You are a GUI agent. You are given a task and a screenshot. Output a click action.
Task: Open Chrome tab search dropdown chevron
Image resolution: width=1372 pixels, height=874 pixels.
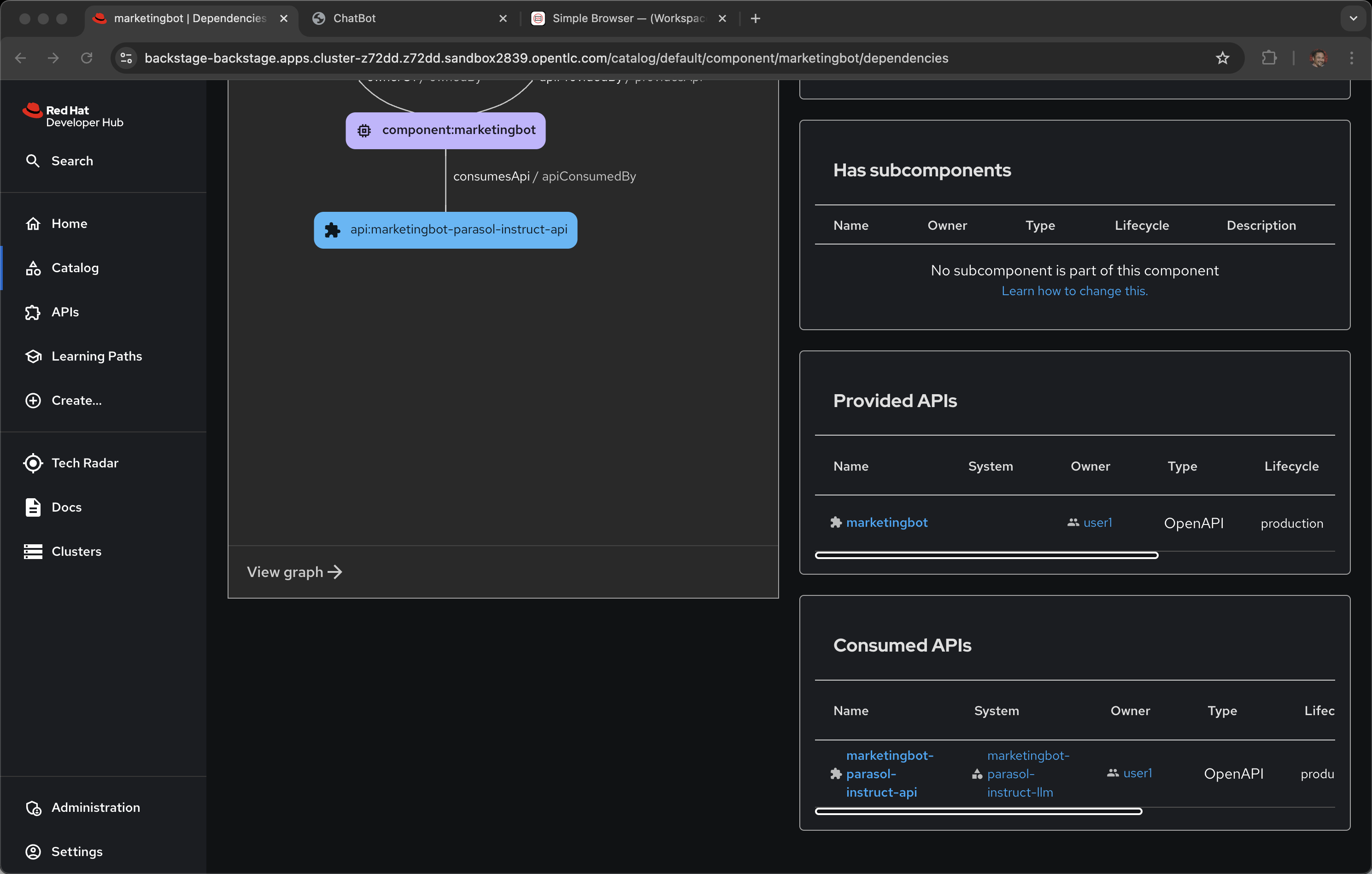pos(1353,18)
